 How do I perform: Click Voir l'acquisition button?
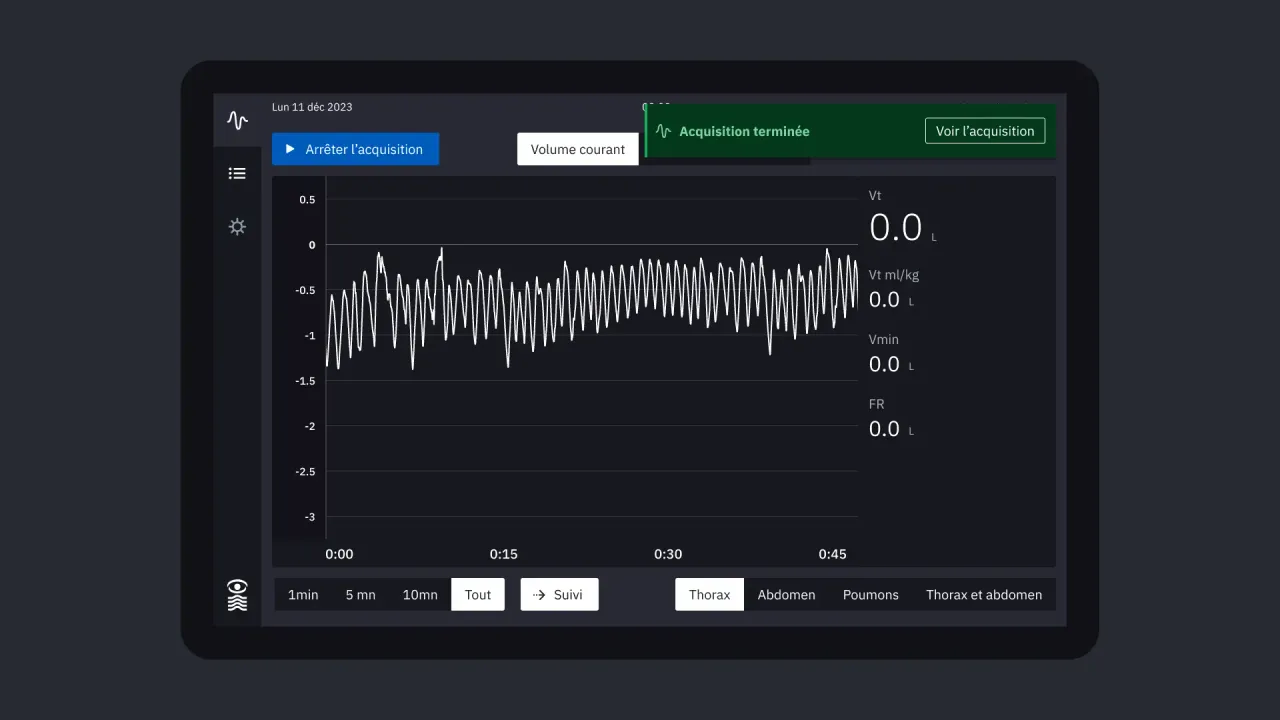point(984,131)
